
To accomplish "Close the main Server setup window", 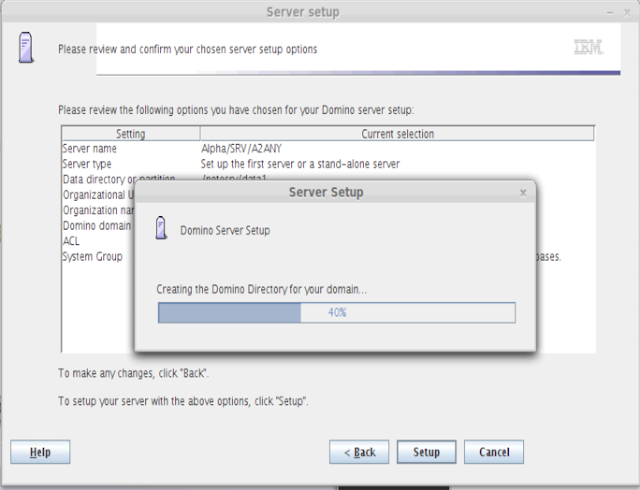I will coord(627,13).
